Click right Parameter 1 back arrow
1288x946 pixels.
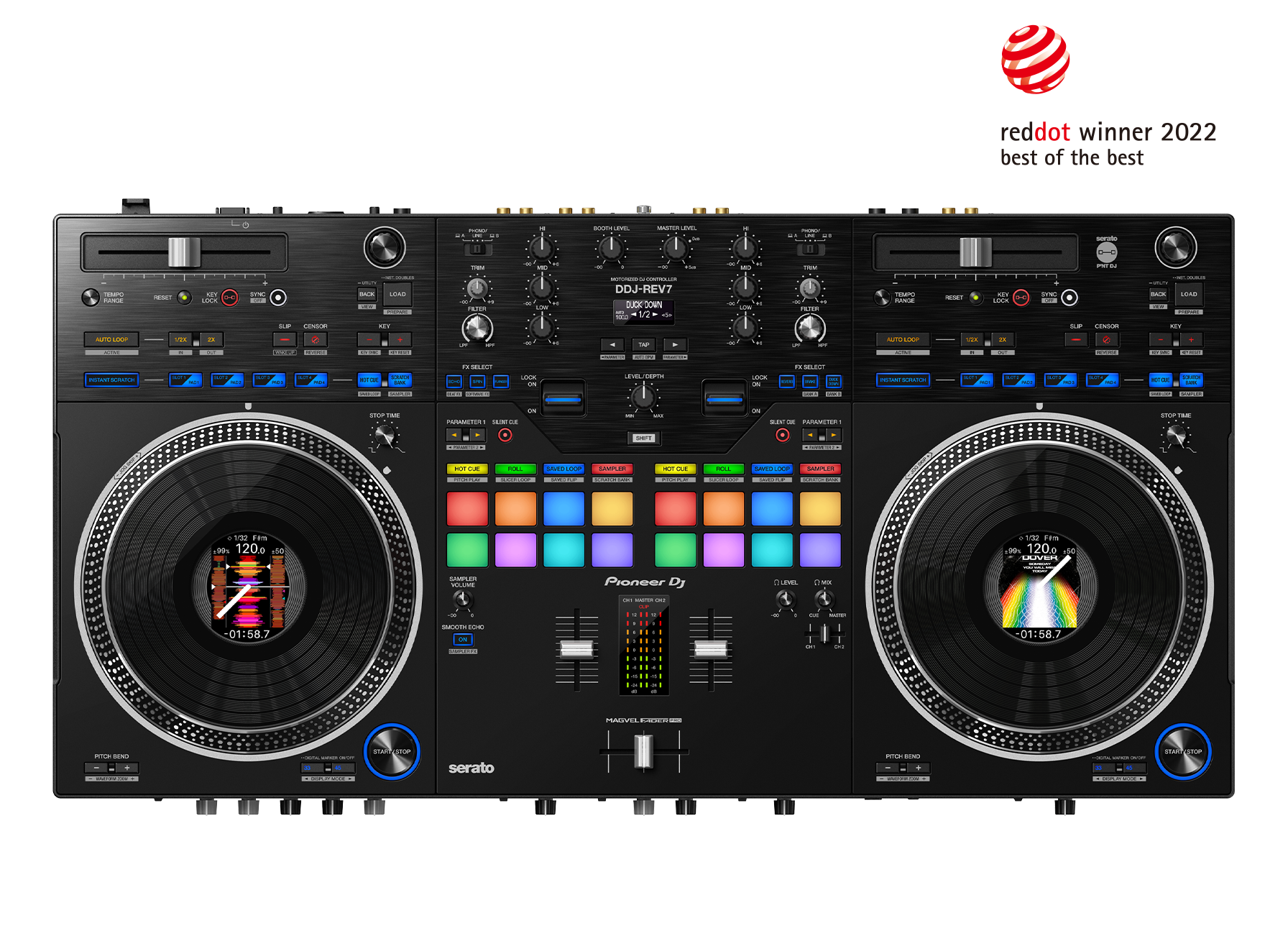[811, 435]
